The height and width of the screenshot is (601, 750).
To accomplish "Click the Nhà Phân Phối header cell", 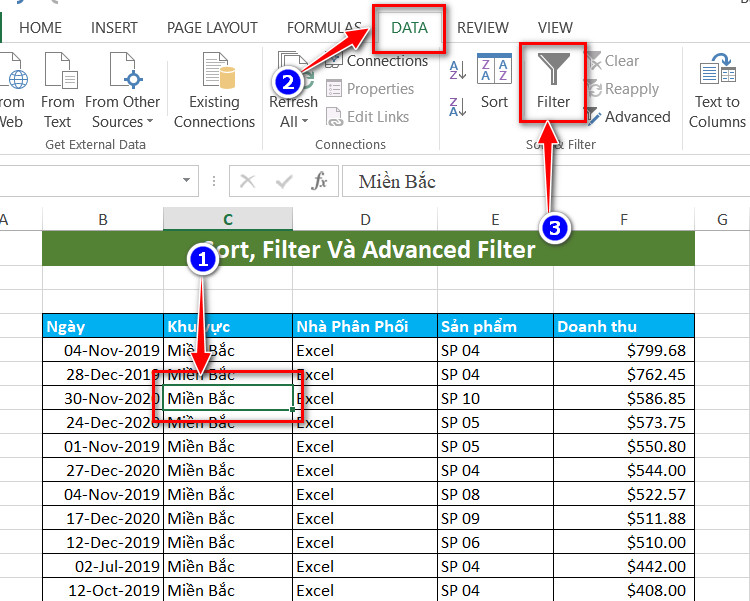I will [x=365, y=326].
